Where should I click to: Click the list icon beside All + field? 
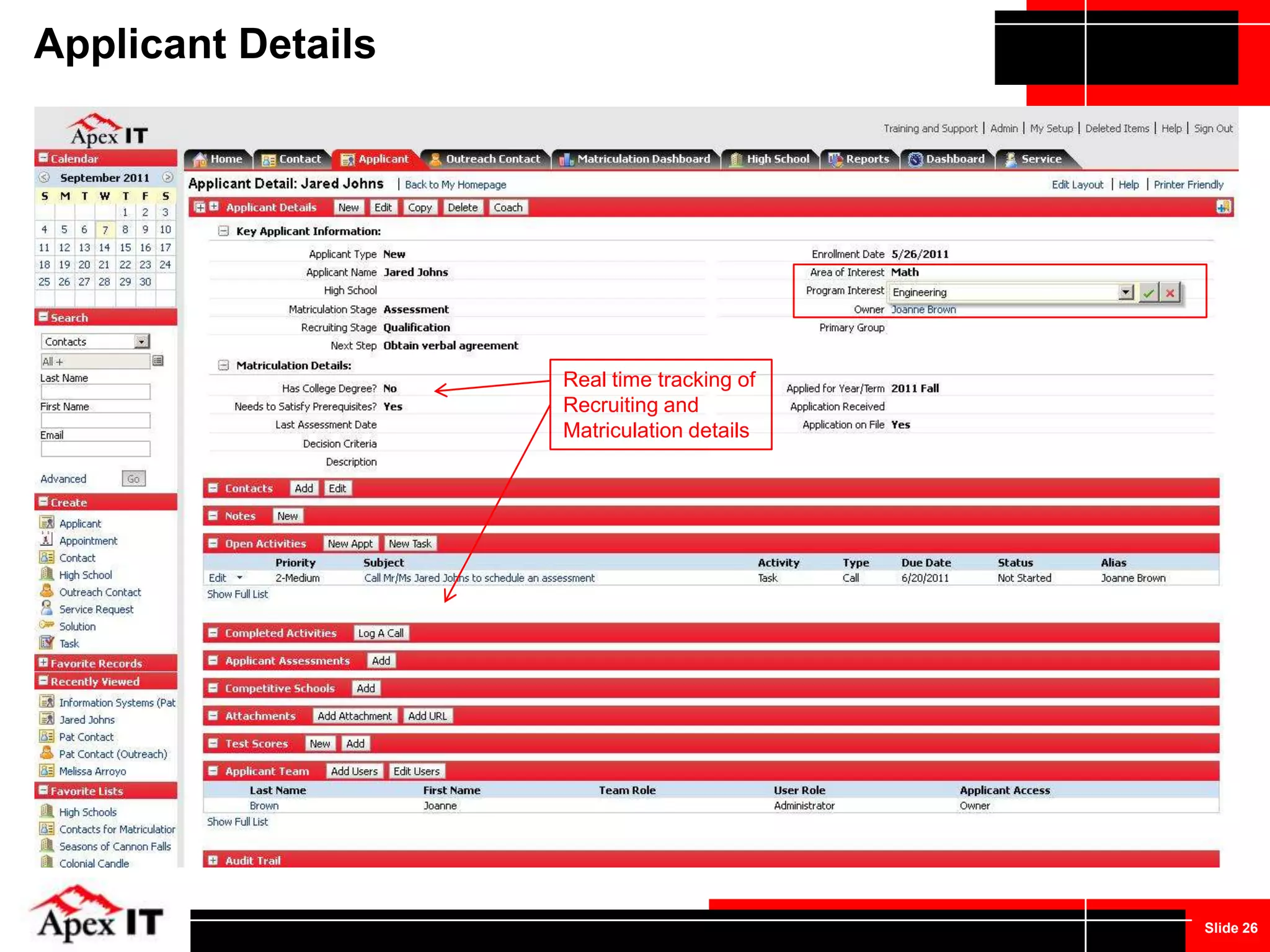pos(158,361)
